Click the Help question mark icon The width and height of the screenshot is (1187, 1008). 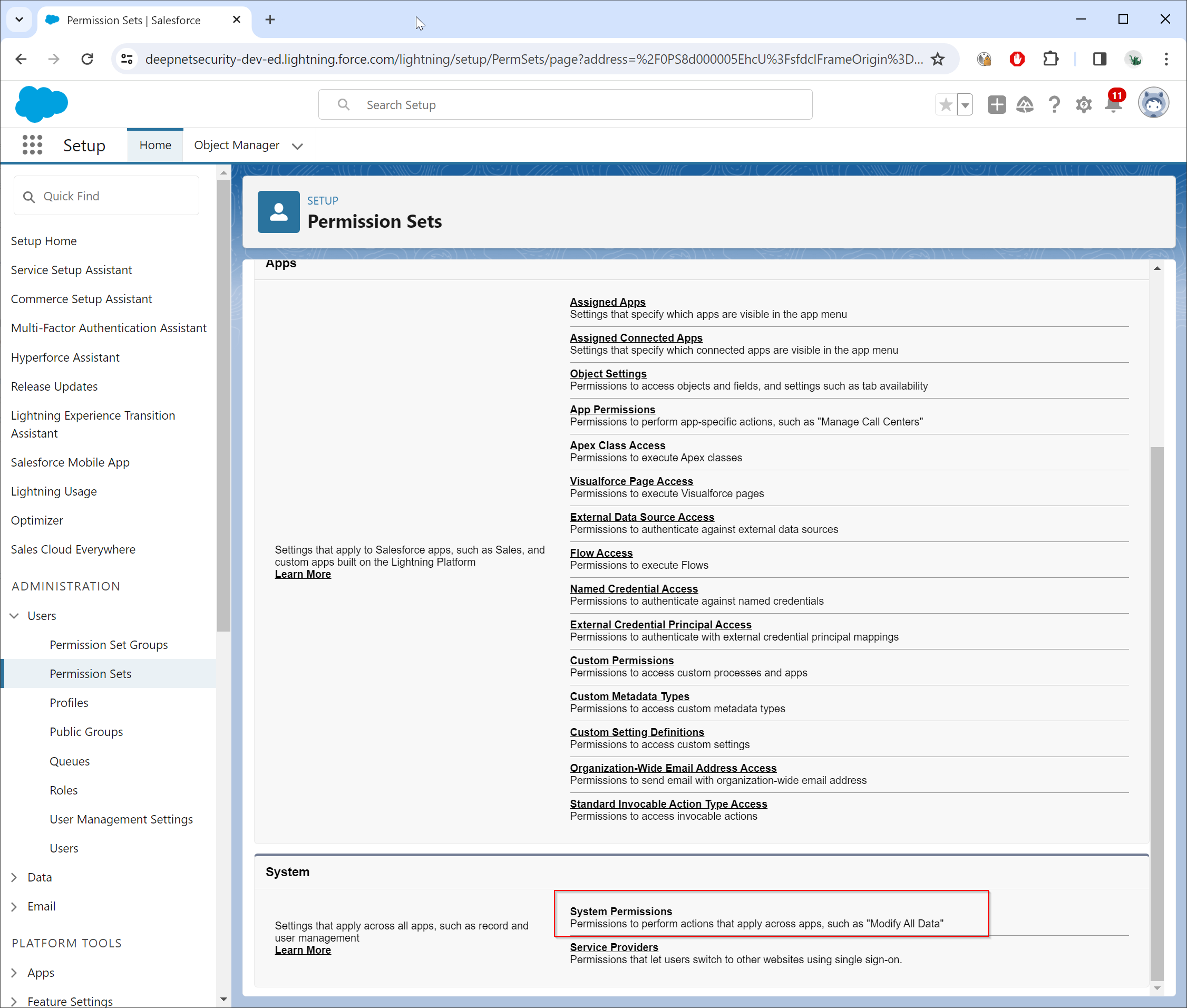(1054, 104)
